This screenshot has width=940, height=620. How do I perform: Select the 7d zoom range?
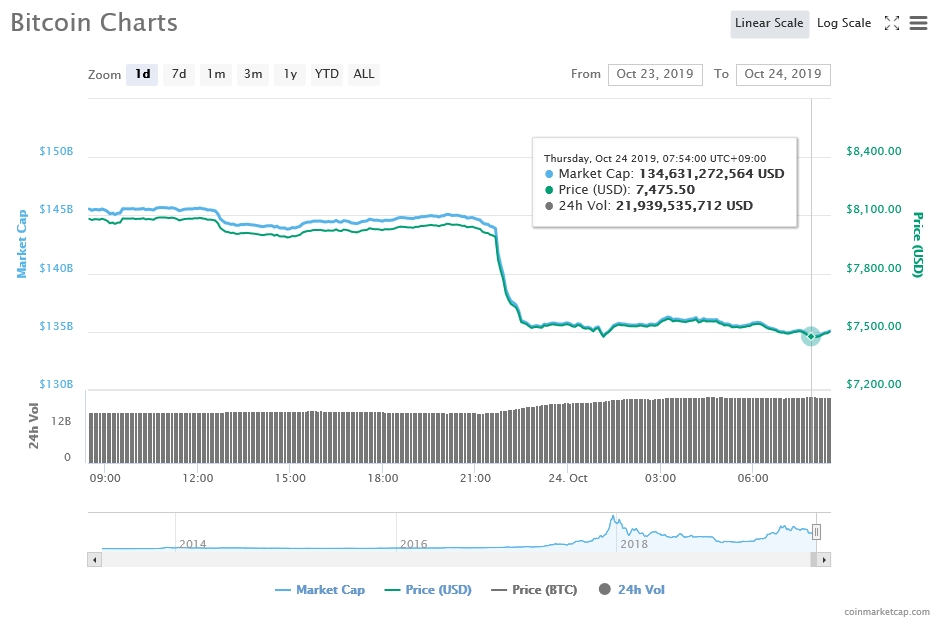(179, 74)
